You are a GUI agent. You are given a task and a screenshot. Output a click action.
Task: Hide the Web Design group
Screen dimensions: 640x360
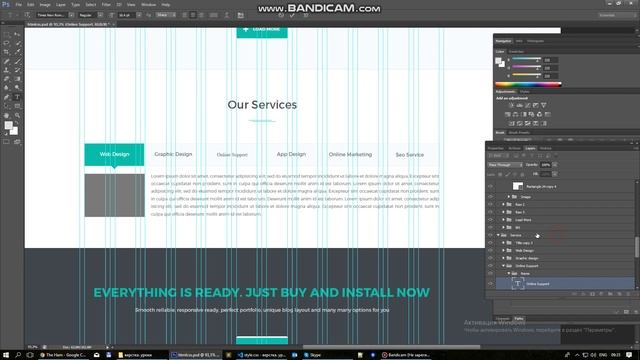click(490, 251)
